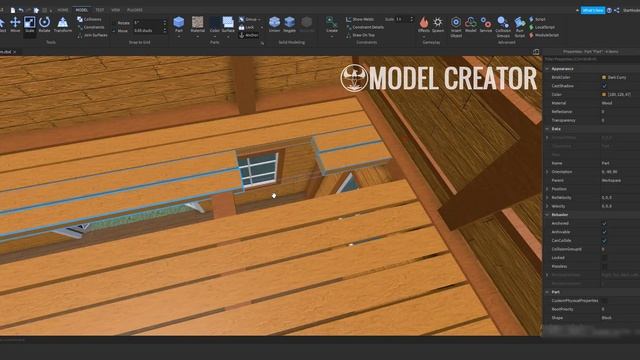The image size is (640, 360).
Task: Select the Scale tool
Action: pos(29,23)
